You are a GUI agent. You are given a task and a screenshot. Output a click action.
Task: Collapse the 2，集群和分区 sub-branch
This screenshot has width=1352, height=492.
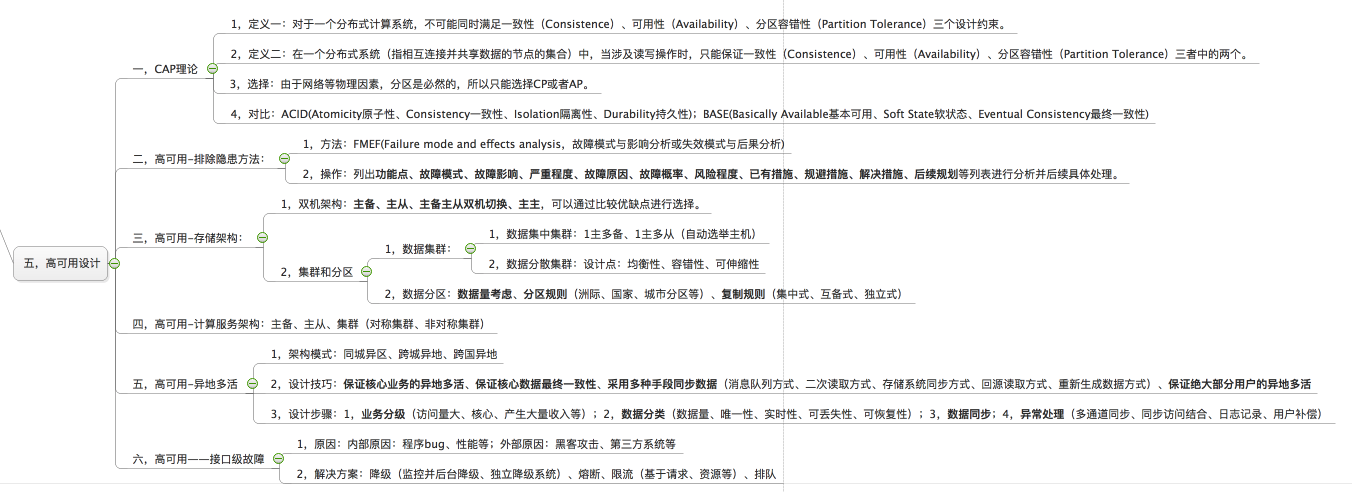(366, 272)
